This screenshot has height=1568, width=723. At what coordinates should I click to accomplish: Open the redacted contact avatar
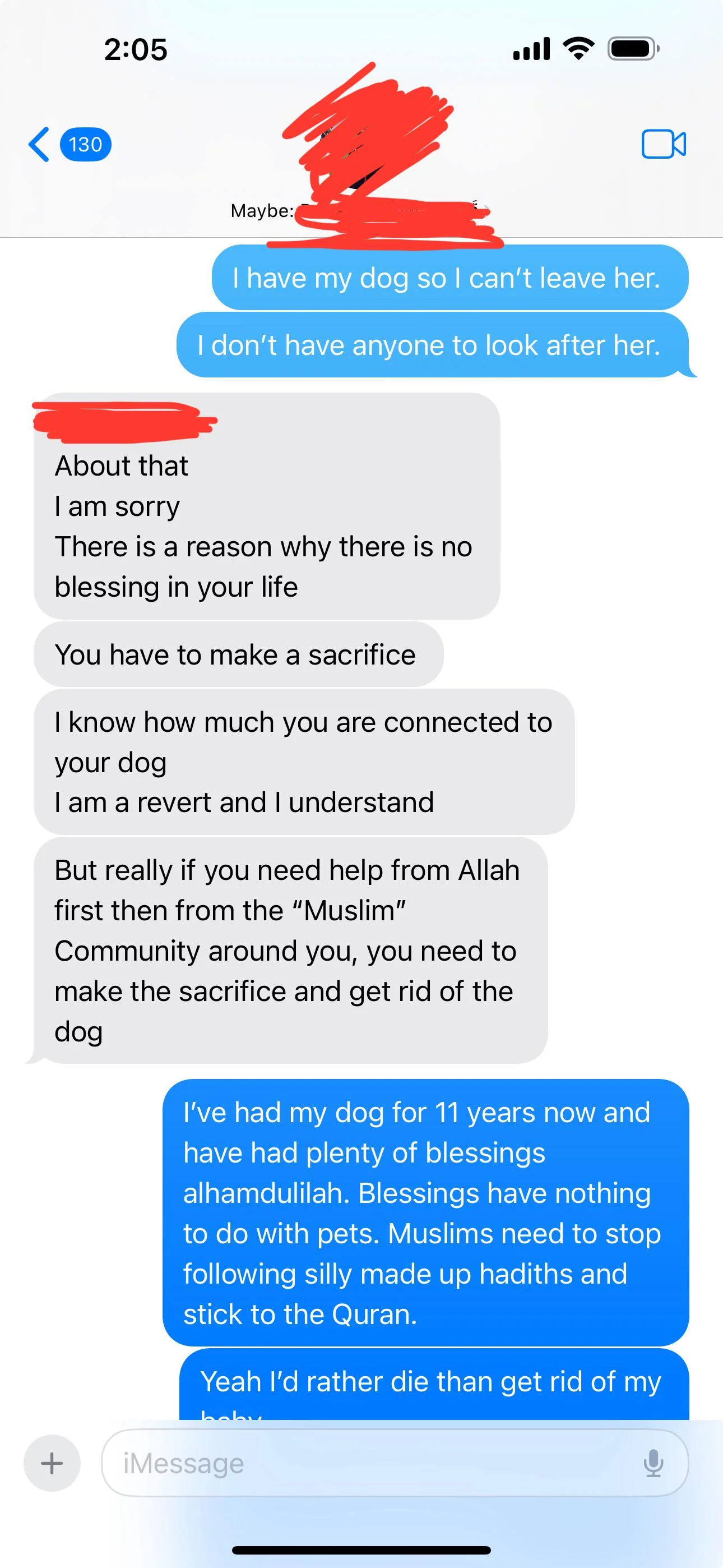(365, 134)
